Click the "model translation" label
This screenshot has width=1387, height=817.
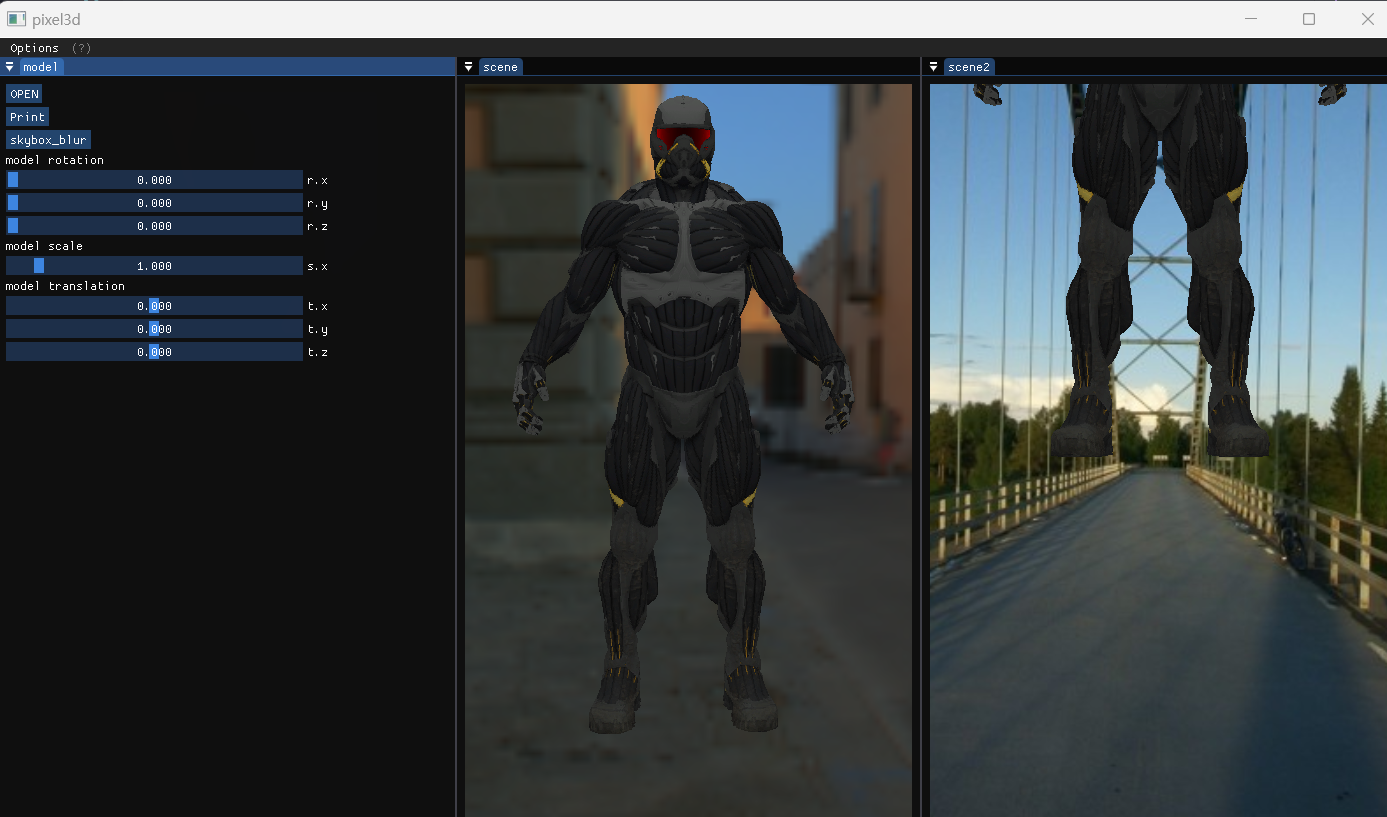[x=65, y=286]
